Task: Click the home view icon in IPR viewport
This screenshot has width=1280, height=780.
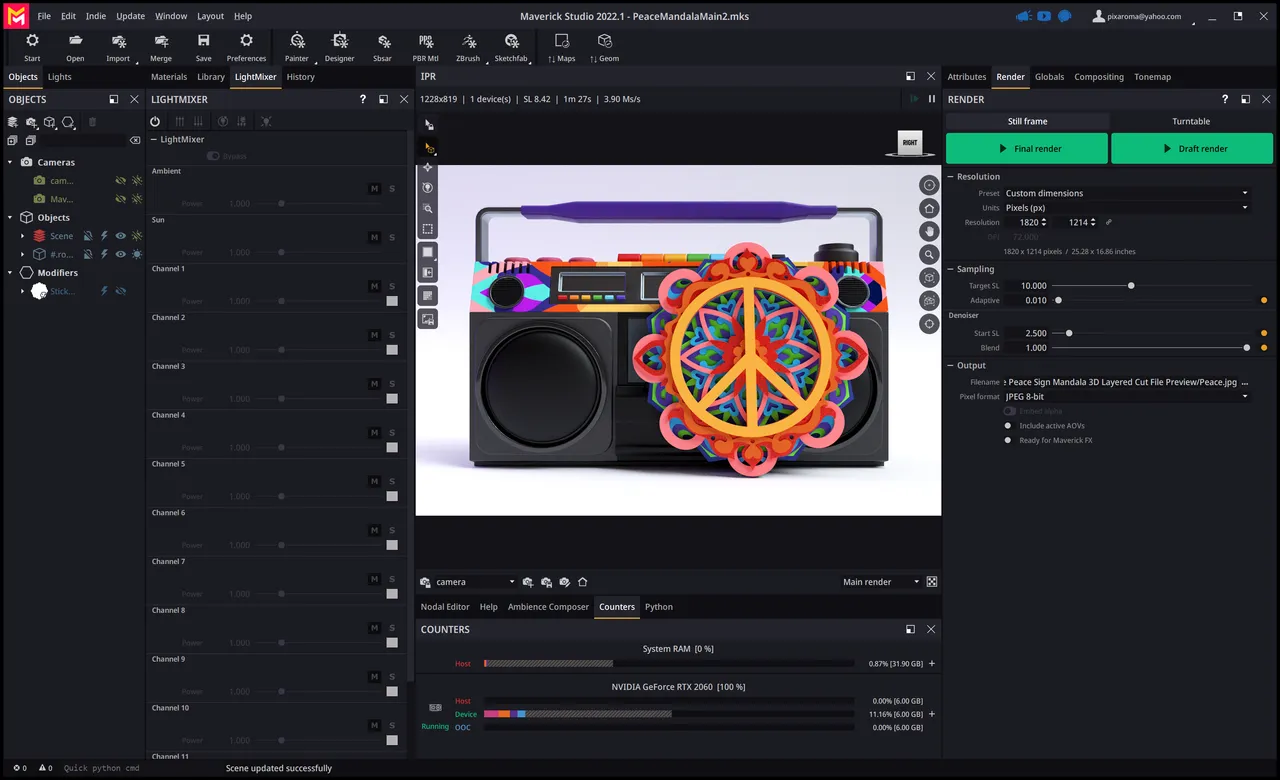Action: click(x=929, y=208)
